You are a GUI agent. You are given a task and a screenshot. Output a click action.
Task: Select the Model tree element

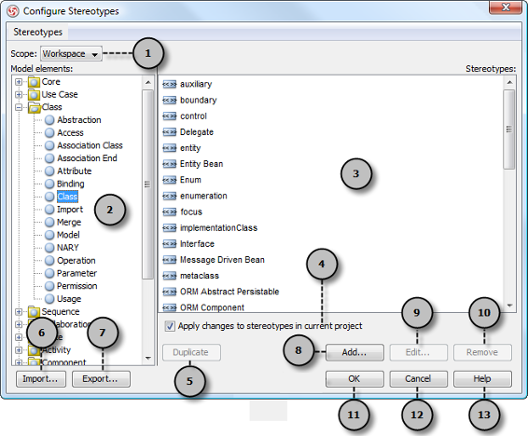point(68,235)
